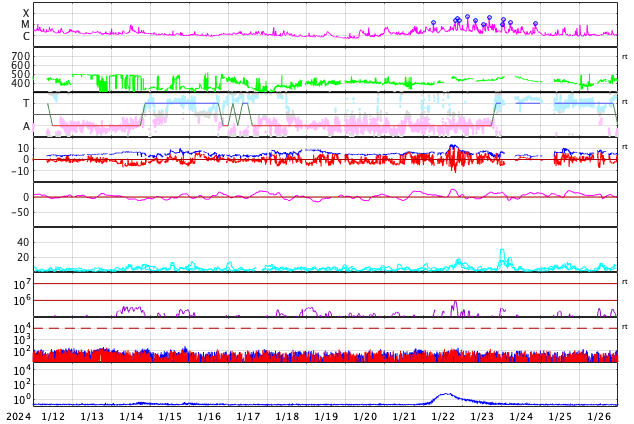Click the A sector axis label
The image size is (634, 424).
click(26, 127)
